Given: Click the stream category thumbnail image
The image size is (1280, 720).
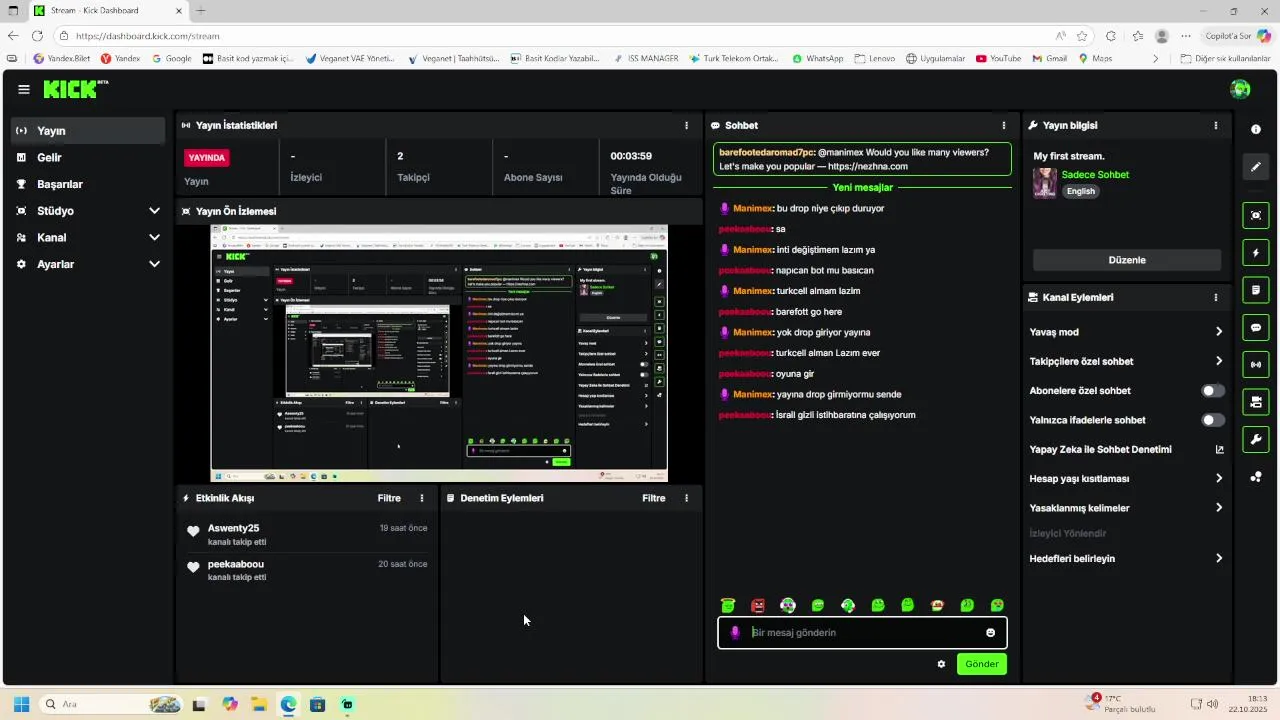Looking at the screenshot, I should coord(1045,183).
